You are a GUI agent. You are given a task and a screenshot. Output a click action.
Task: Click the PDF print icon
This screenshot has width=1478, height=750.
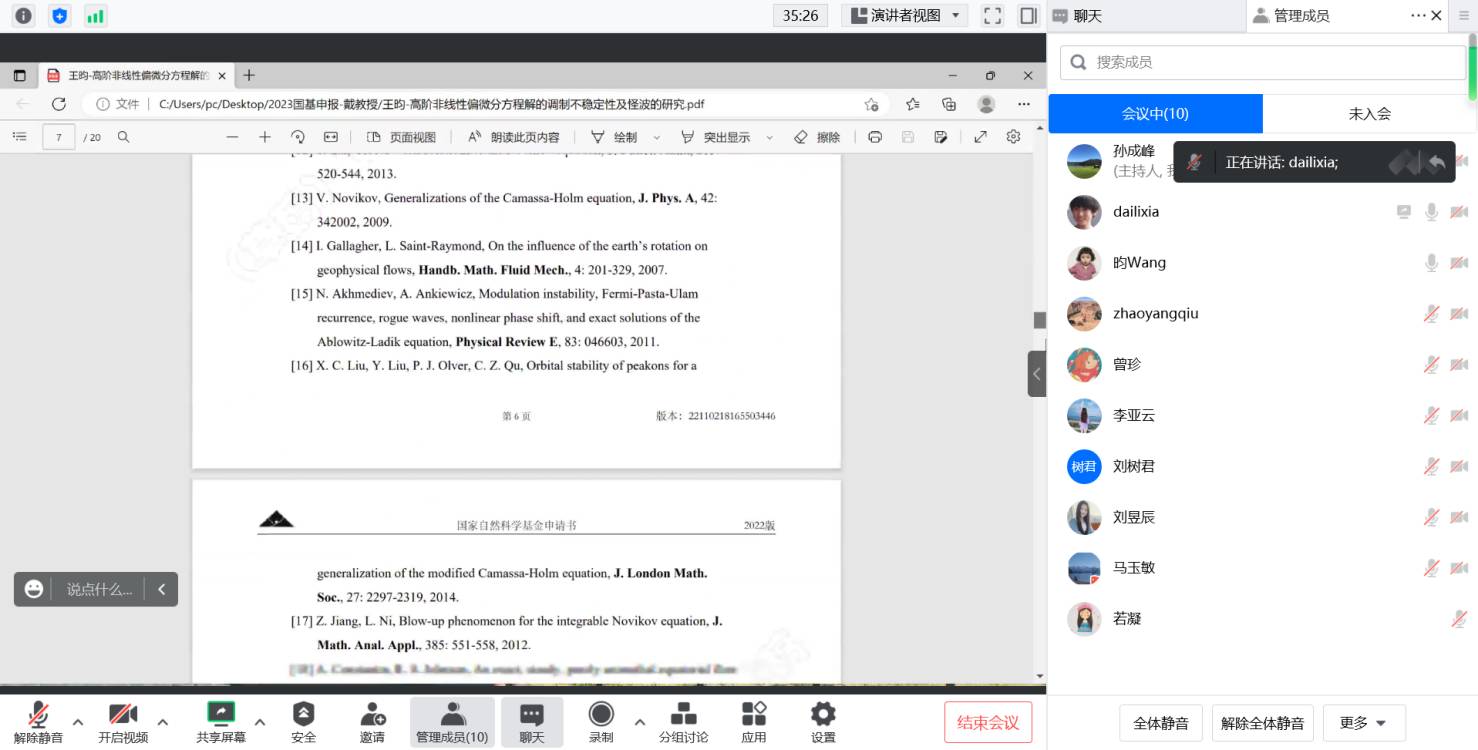[x=875, y=137]
